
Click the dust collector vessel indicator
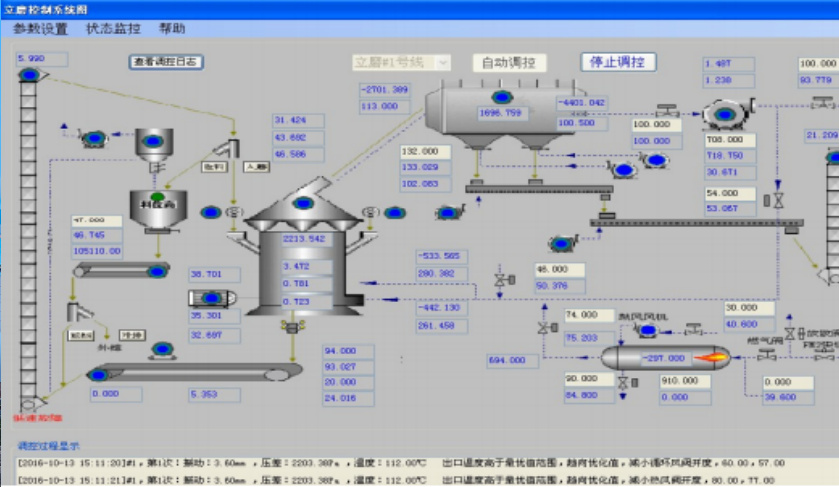coord(501,97)
